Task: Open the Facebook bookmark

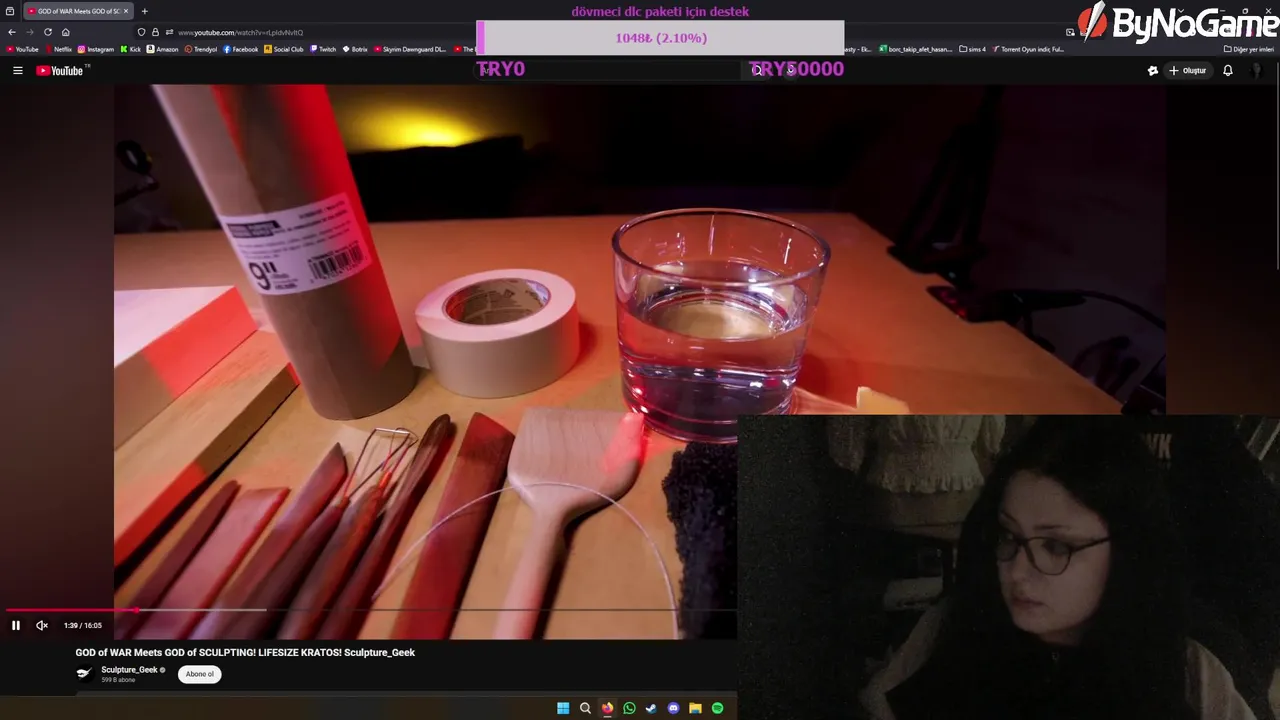Action: [241, 49]
